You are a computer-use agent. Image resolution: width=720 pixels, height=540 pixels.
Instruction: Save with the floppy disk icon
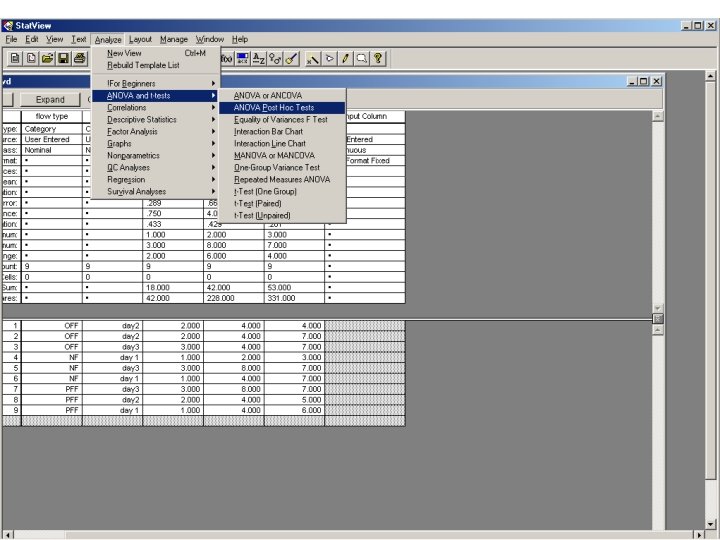click(63, 58)
